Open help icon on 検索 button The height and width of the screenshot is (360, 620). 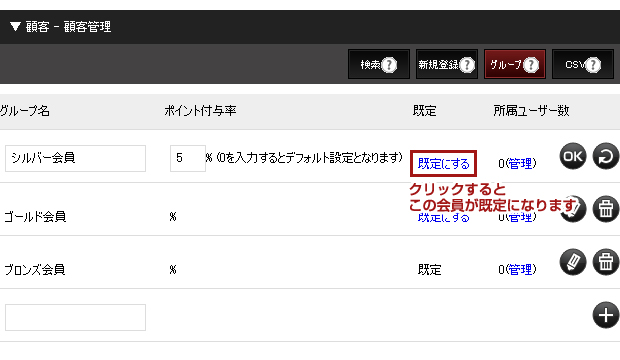(389, 64)
